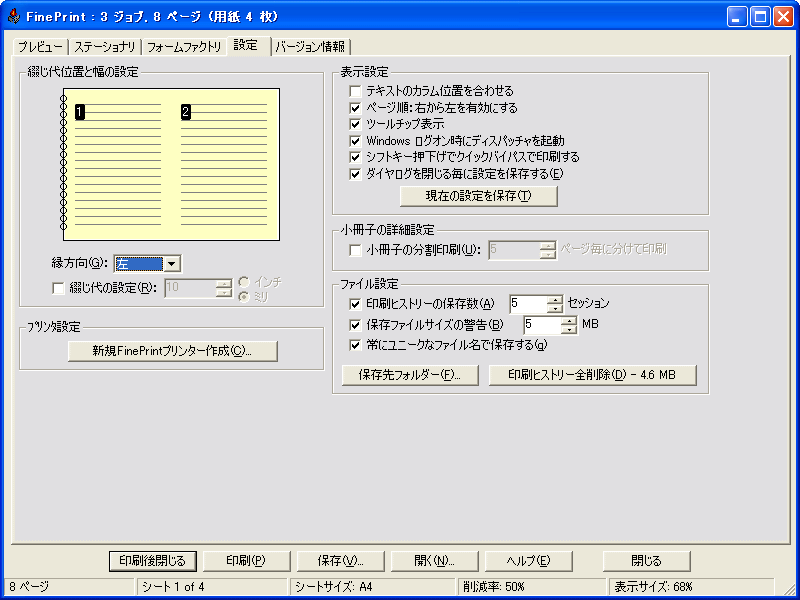Maximize the FinePrint window
This screenshot has width=800, height=600.
[760, 17]
